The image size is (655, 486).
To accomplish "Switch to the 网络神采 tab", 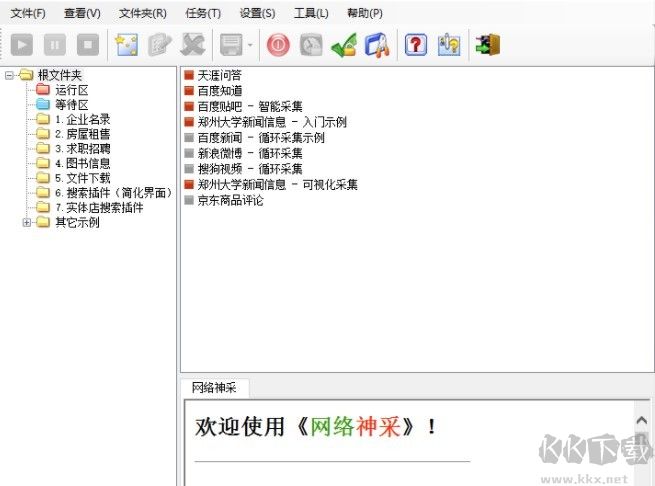I will 214,387.
